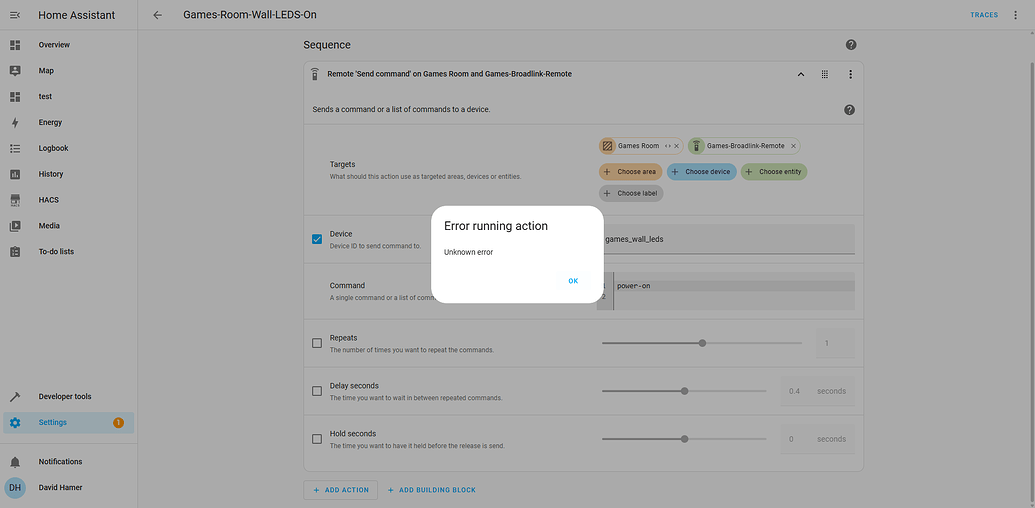Open the test dashboard
The height and width of the screenshot is (508, 1035).
pos(69,96)
